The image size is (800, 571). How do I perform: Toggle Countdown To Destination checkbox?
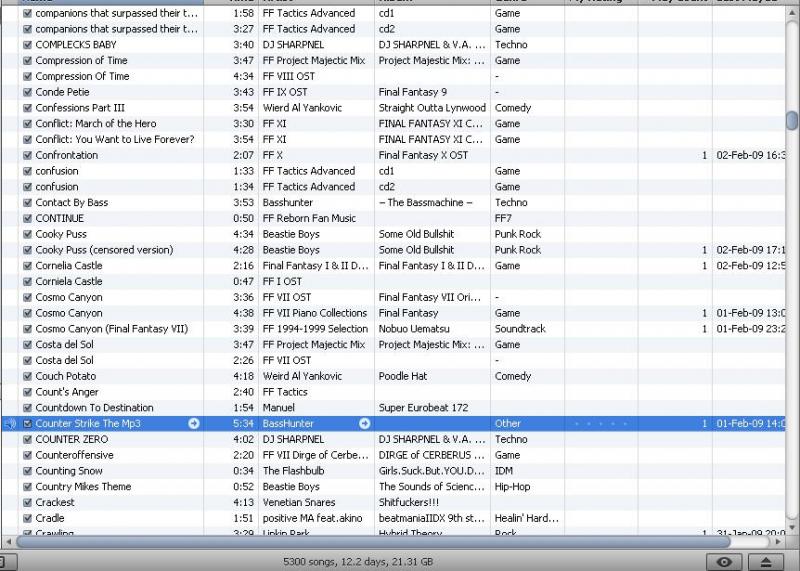[28, 408]
